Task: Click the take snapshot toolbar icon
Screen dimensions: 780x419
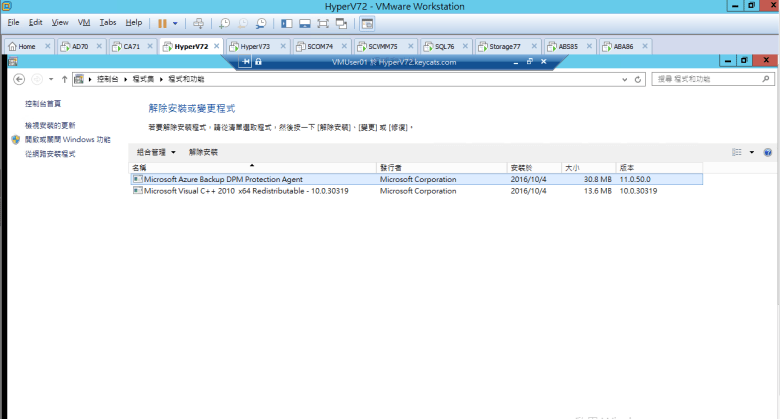Action: 225,22
